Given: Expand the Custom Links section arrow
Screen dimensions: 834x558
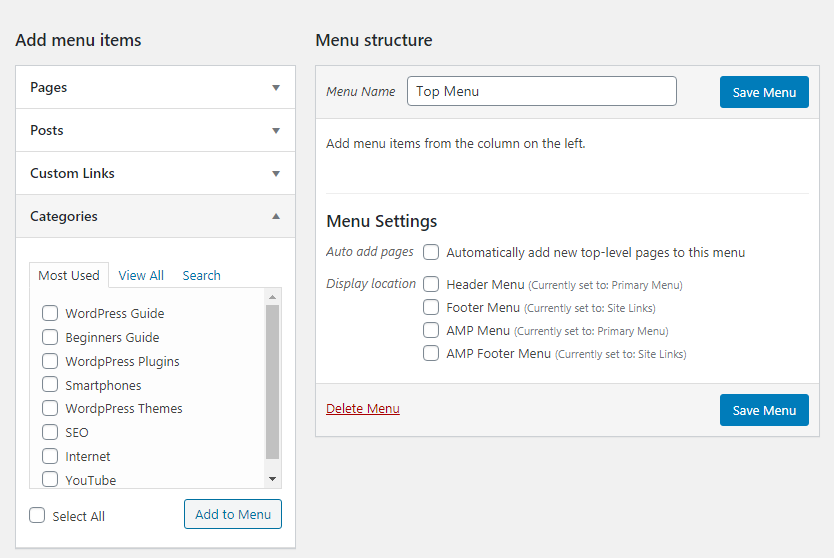Looking at the screenshot, I should coord(276,173).
